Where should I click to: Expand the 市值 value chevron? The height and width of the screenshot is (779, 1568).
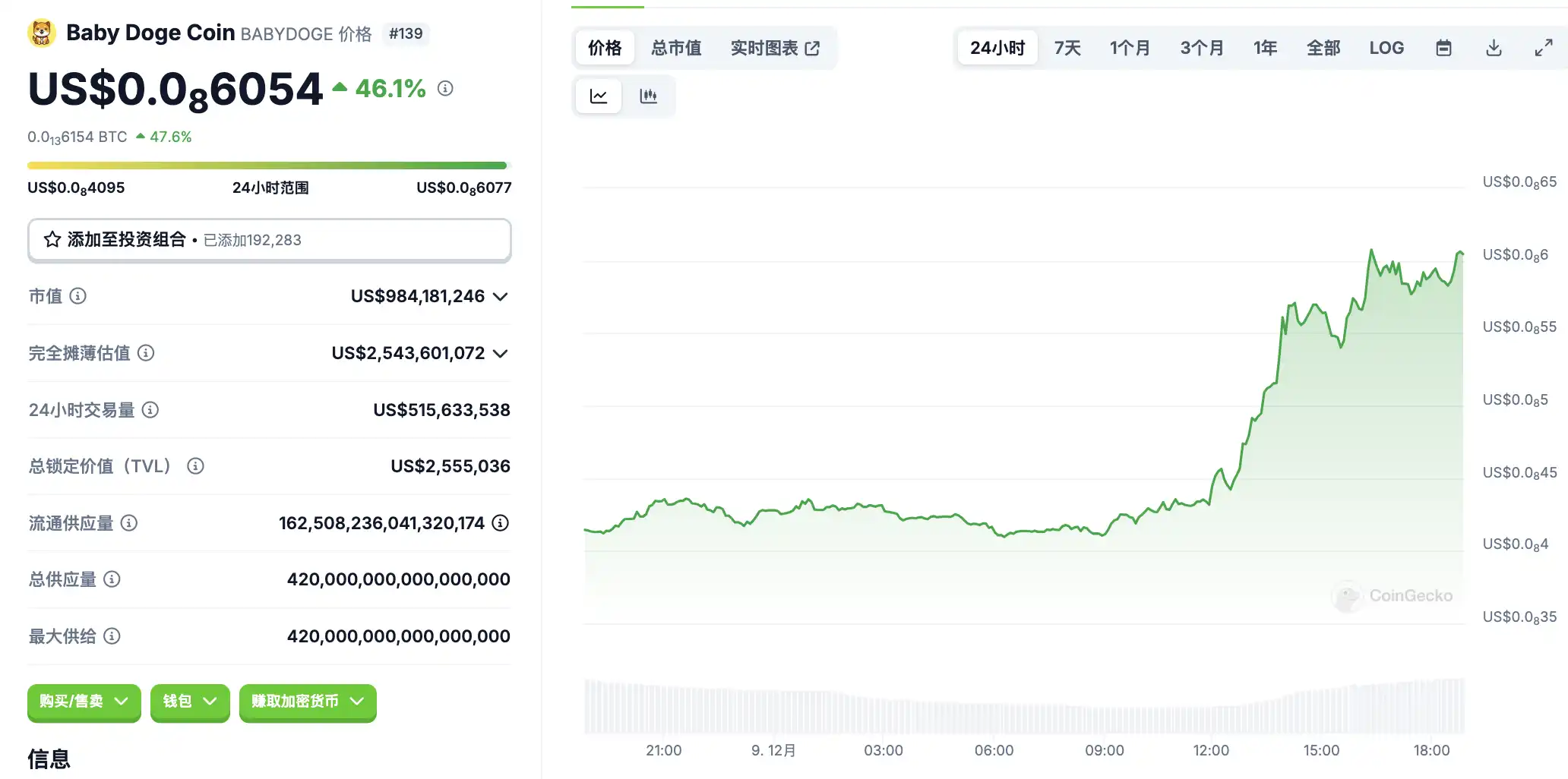pyautogui.click(x=501, y=297)
